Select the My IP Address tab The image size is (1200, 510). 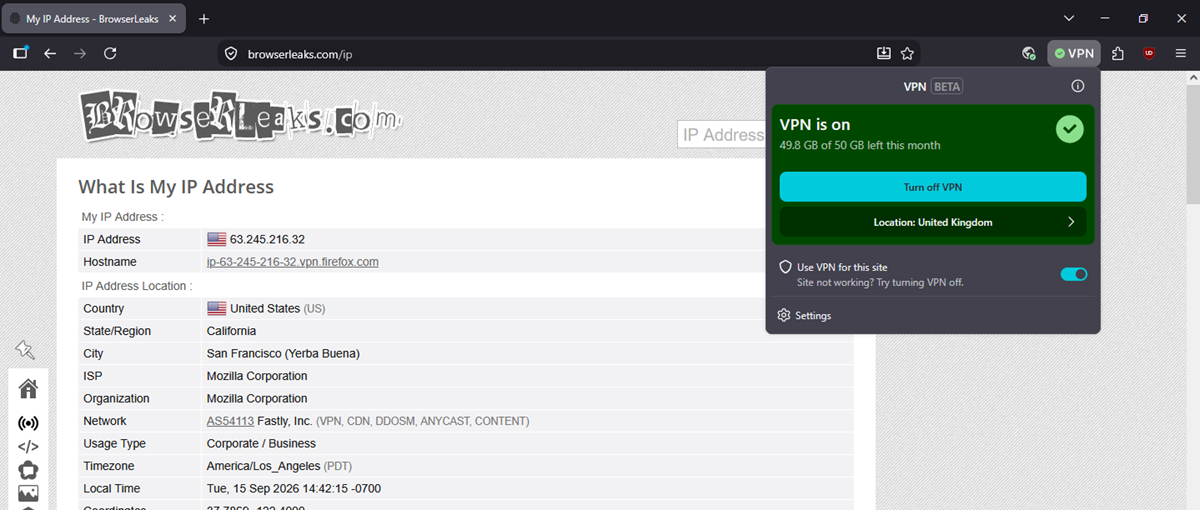pos(90,19)
